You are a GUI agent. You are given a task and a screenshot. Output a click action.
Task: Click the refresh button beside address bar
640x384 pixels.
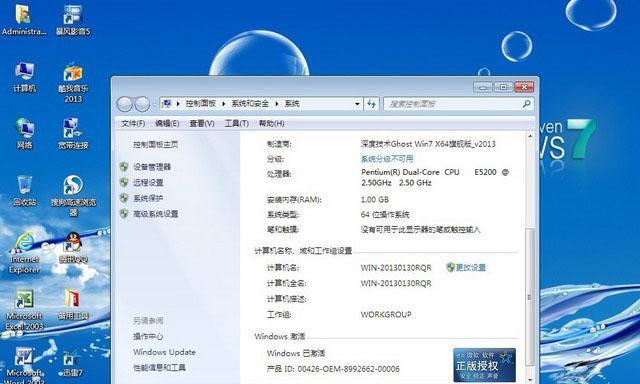click(371, 104)
